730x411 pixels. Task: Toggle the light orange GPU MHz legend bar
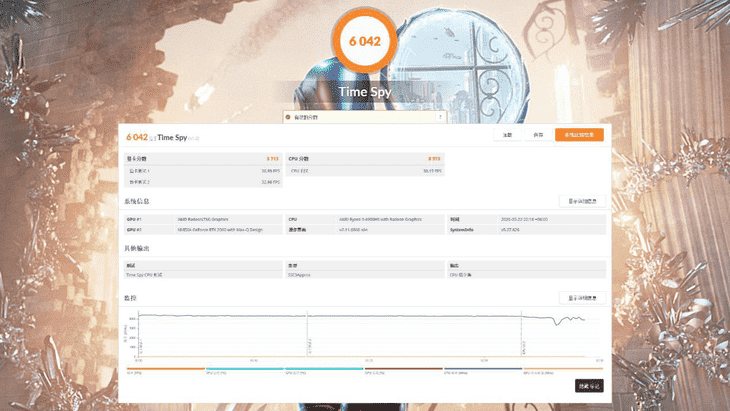tap(563, 369)
